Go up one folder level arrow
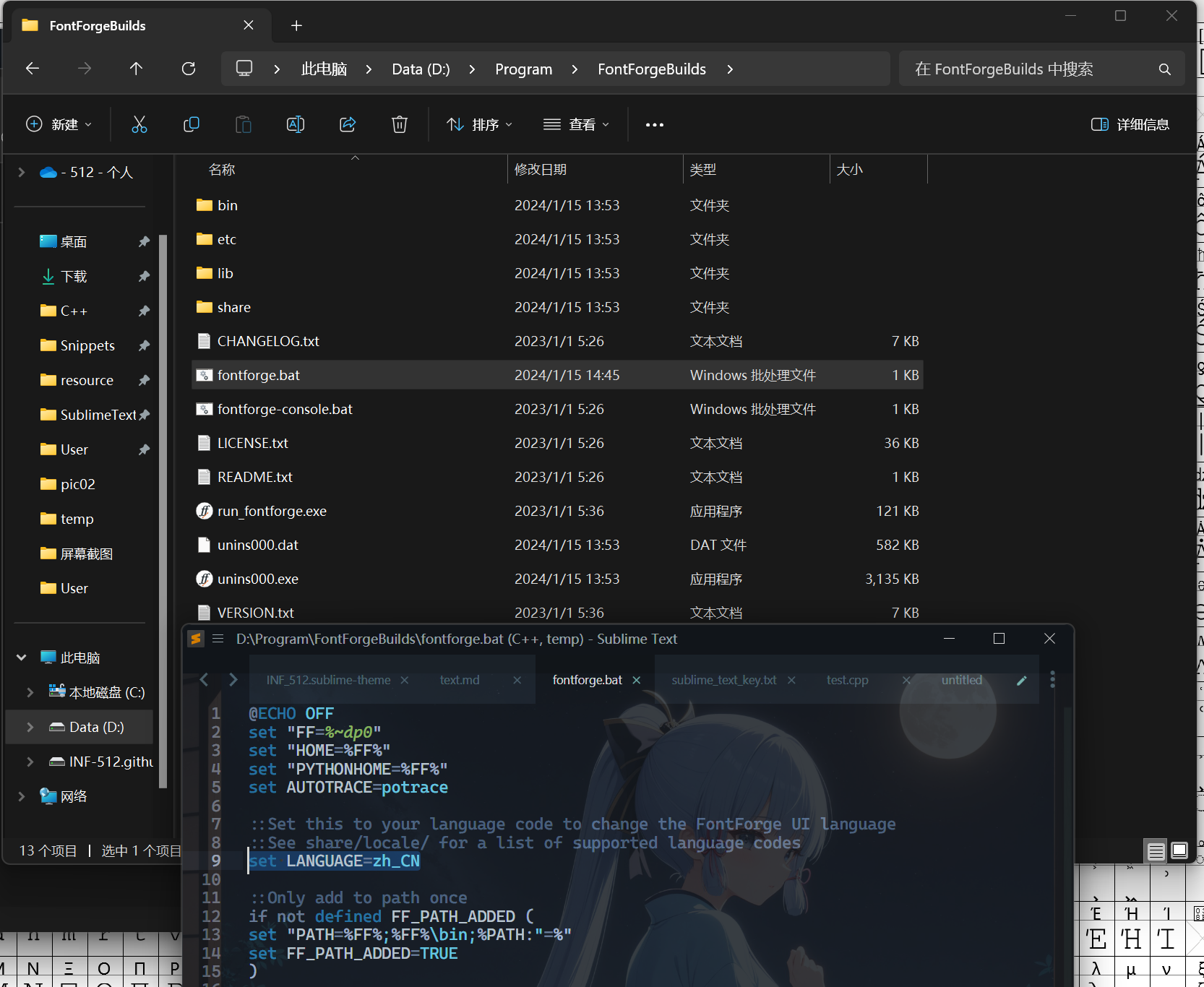 tap(136, 69)
